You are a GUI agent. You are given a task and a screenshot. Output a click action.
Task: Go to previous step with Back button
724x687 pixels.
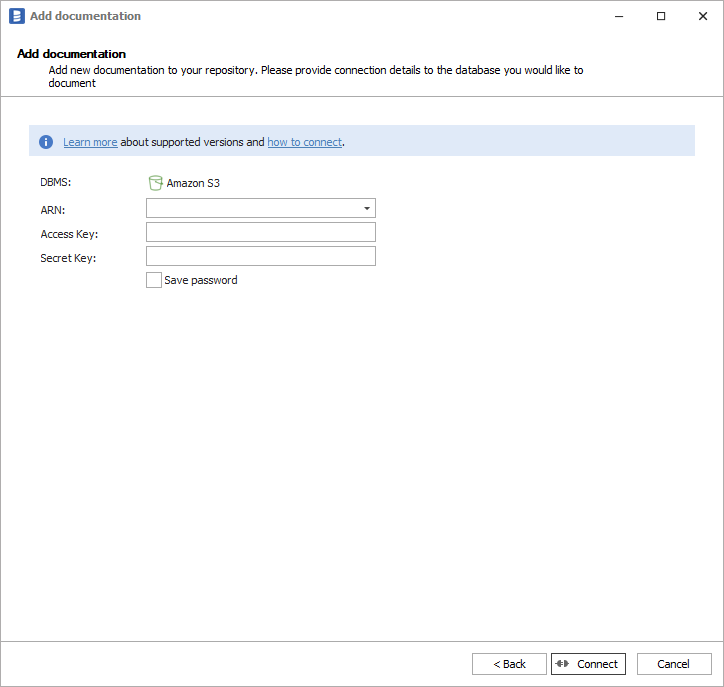pyautogui.click(x=509, y=664)
